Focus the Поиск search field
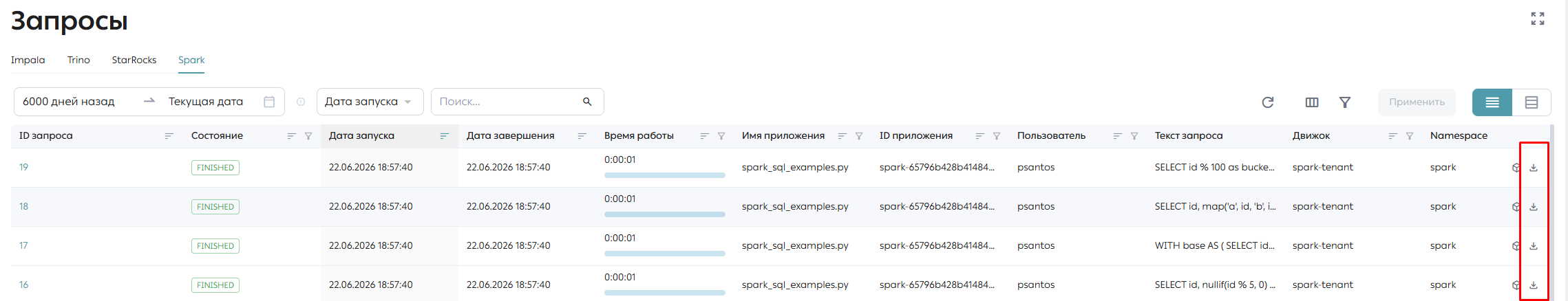Viewport: 1568px width, 301px height. (x=517, y=102)
